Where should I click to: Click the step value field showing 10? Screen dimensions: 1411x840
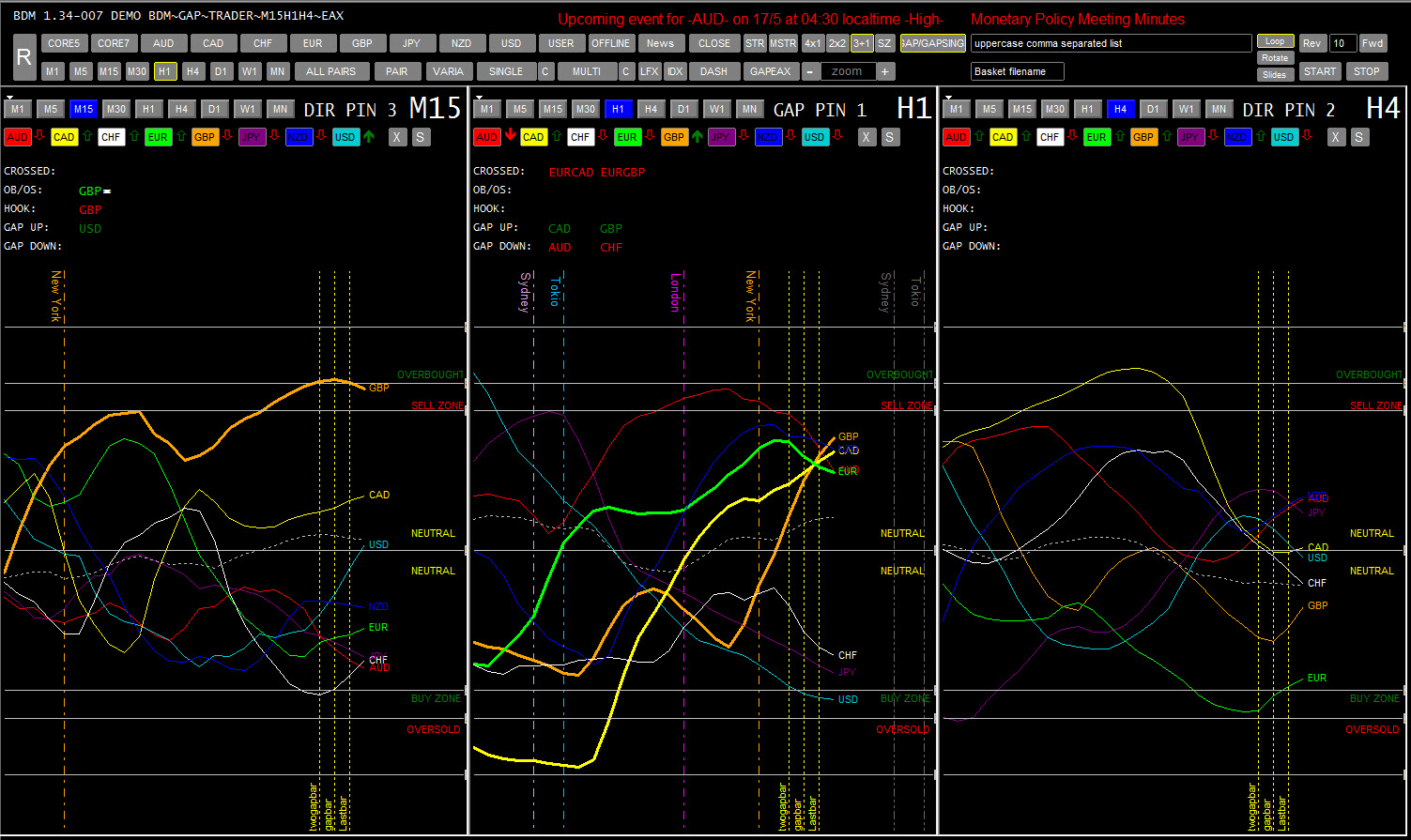1343,43
